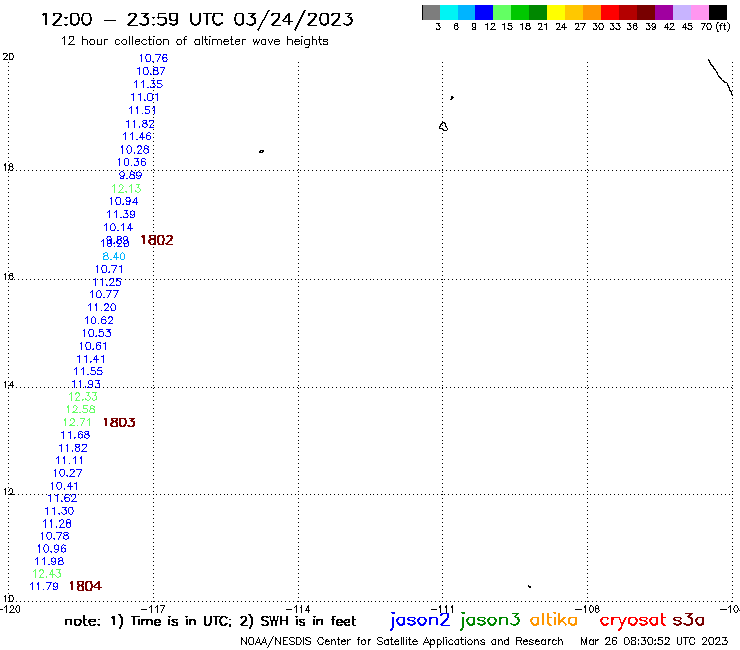
Task: Select the dark blue legend swatch
Action: (484, 12)
